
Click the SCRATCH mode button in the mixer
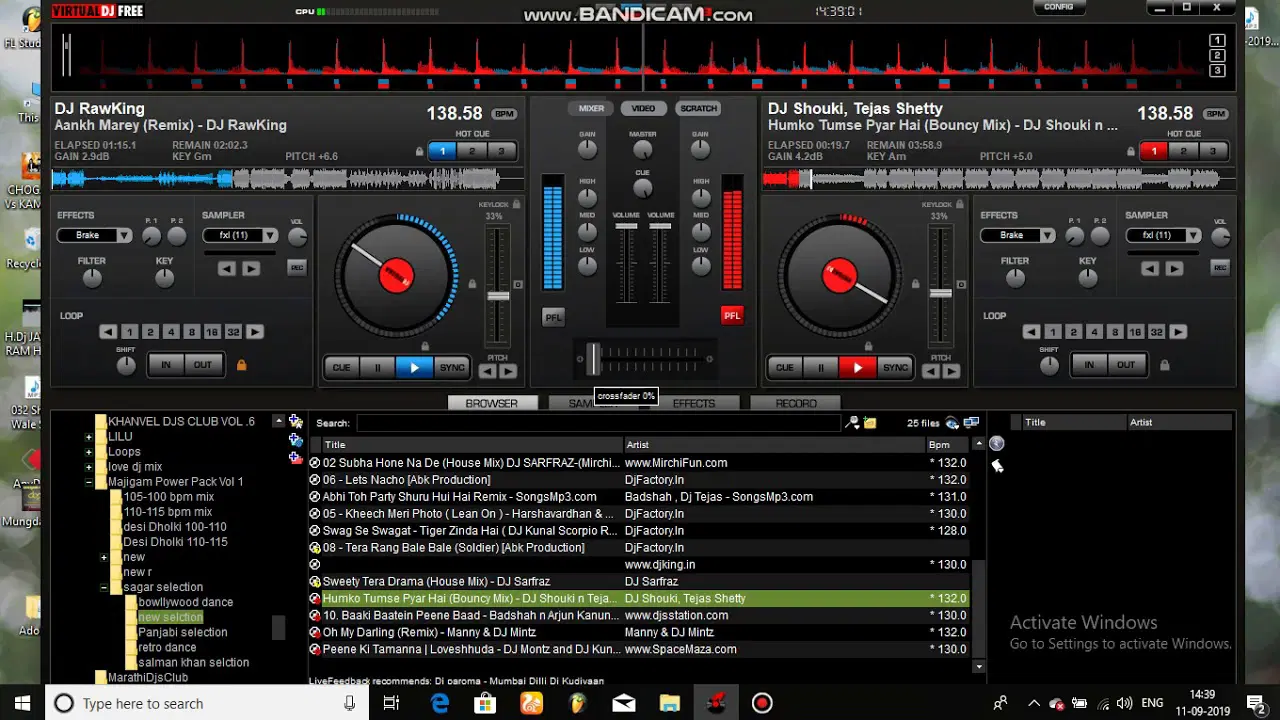[x=698, y=108]
